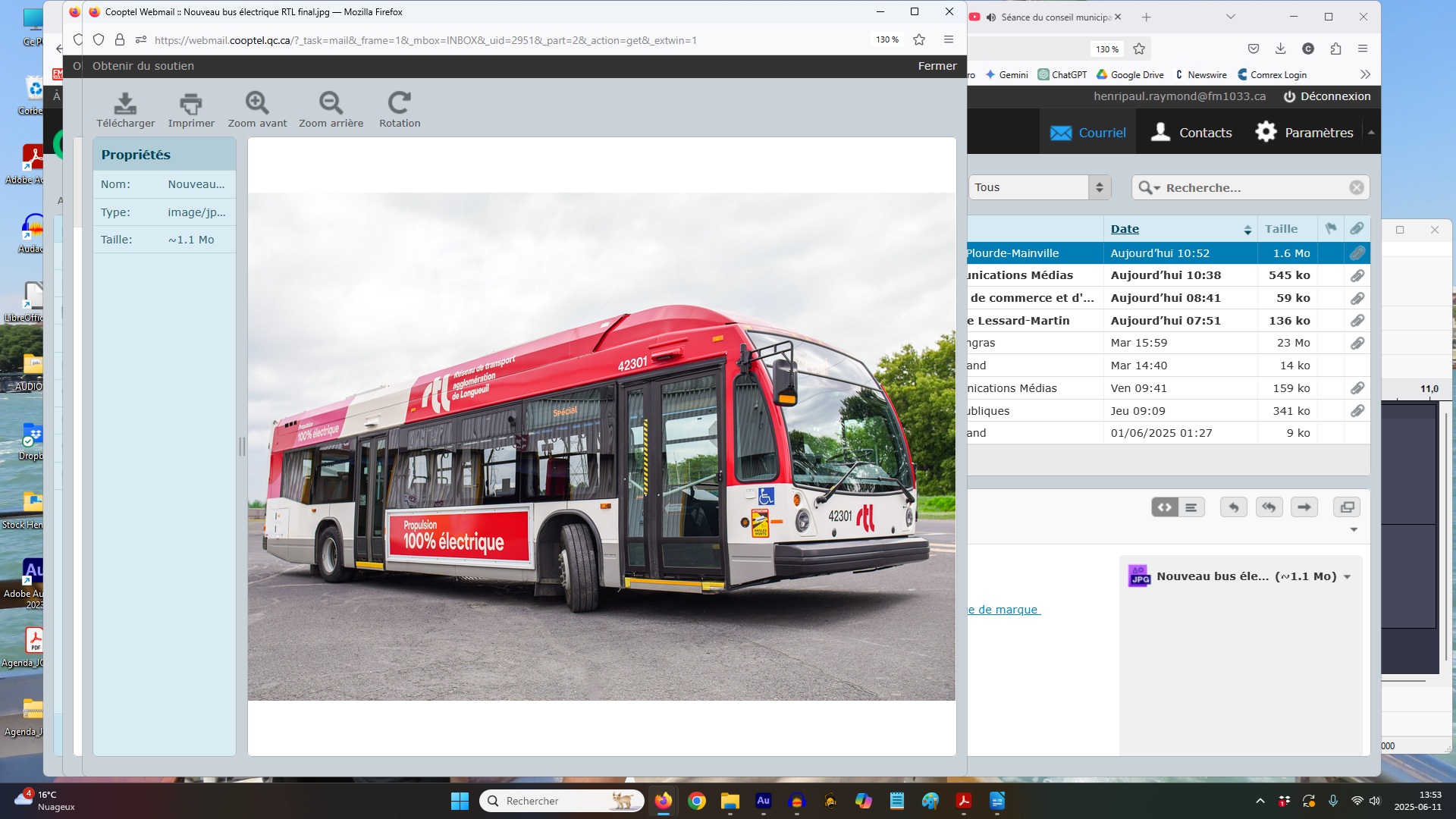Zoom out using Zoom arrière
Viewport: 1456px width, 819px height.
point(331,103)
